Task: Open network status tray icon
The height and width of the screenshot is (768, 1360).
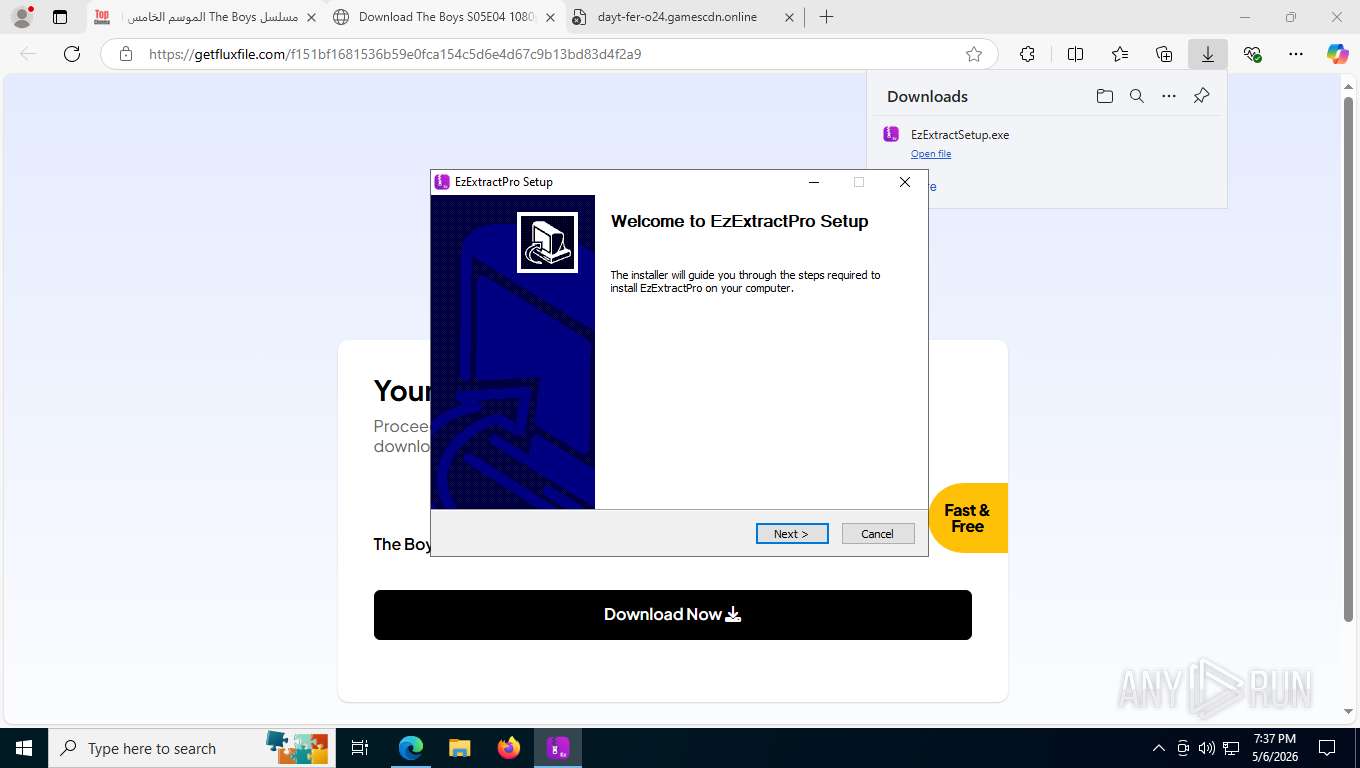Action: [1232, 748]
